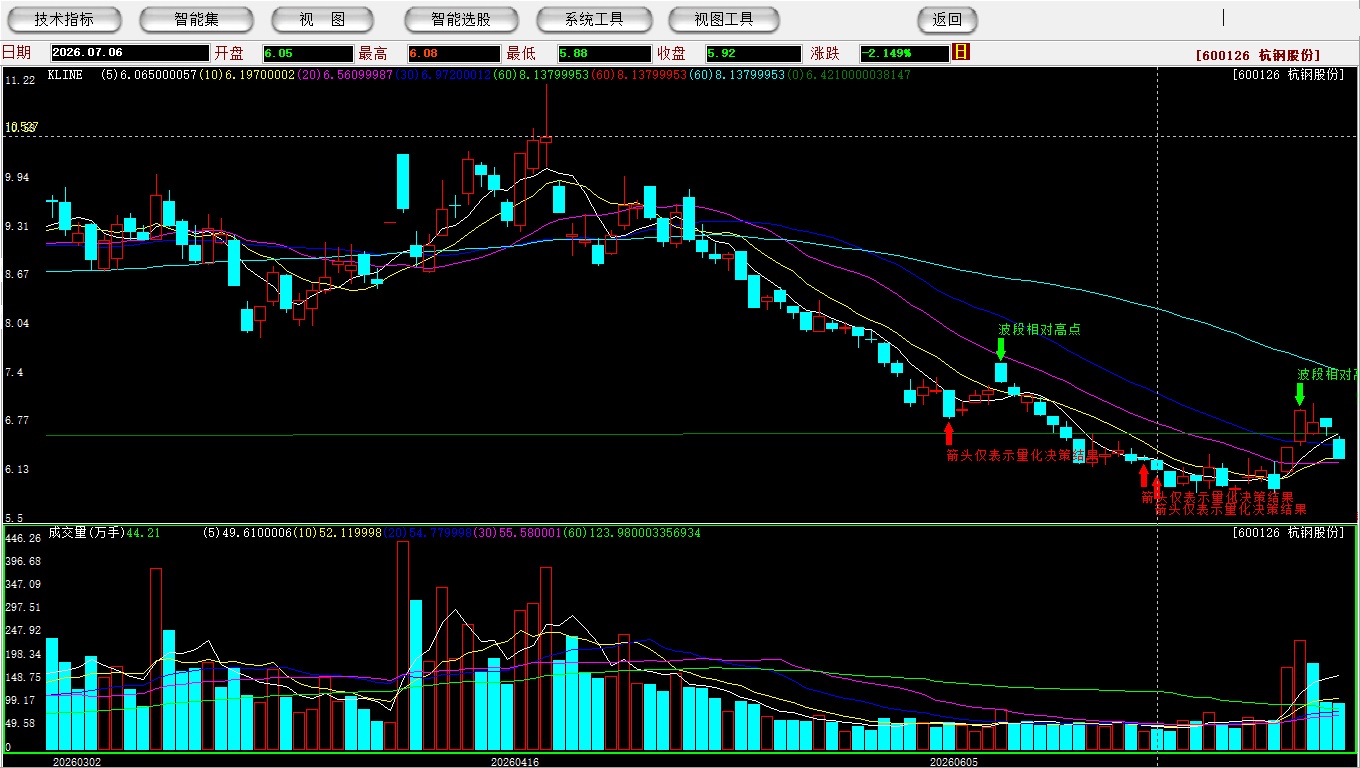Click the (5)6.065000057 moving average value
The width and height of the screenshot is (1360, 768).
pyautogui.click(x=149, y=75)
